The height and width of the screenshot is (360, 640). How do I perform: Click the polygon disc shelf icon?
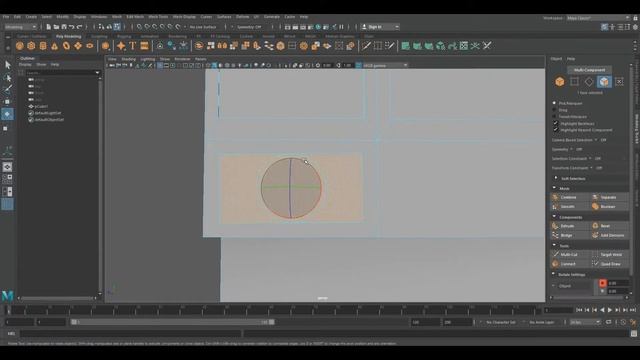tap(90, 46)
